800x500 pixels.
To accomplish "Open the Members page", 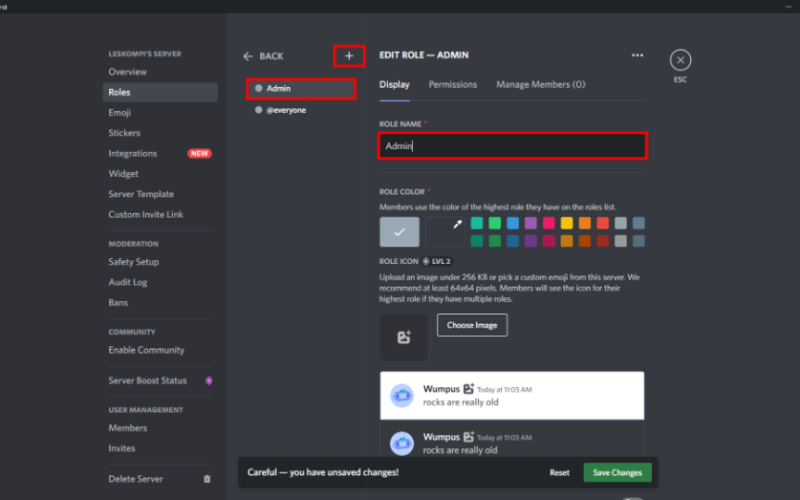I will (160, 428).
